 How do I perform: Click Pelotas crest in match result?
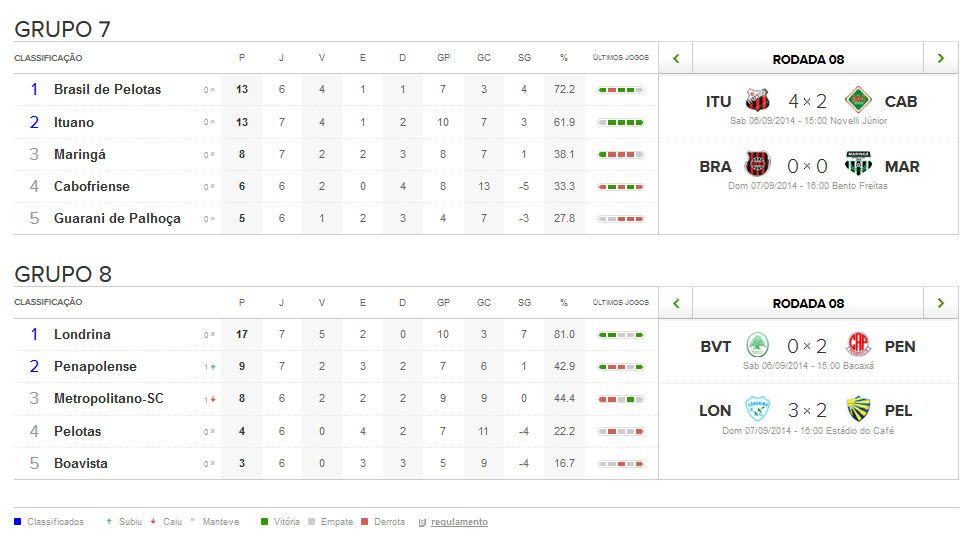858,410
